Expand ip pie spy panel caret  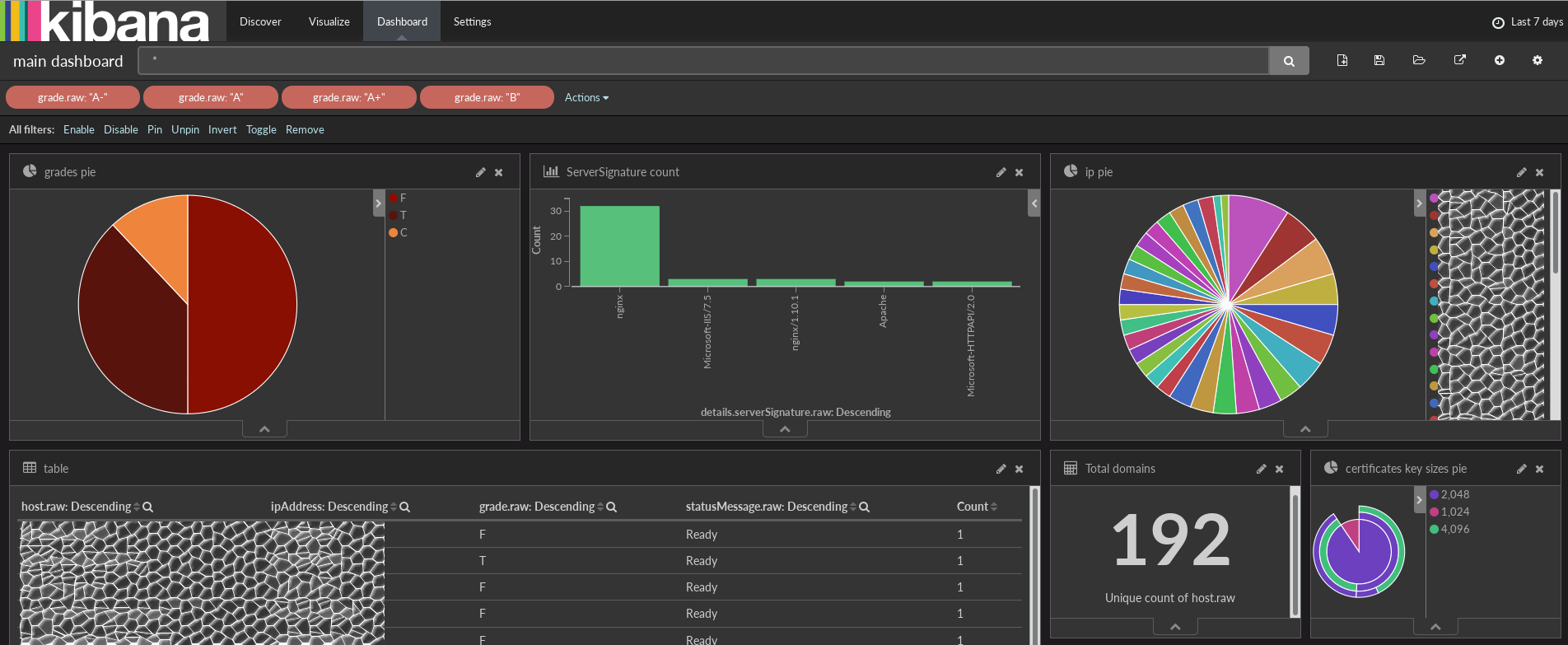1305,429
